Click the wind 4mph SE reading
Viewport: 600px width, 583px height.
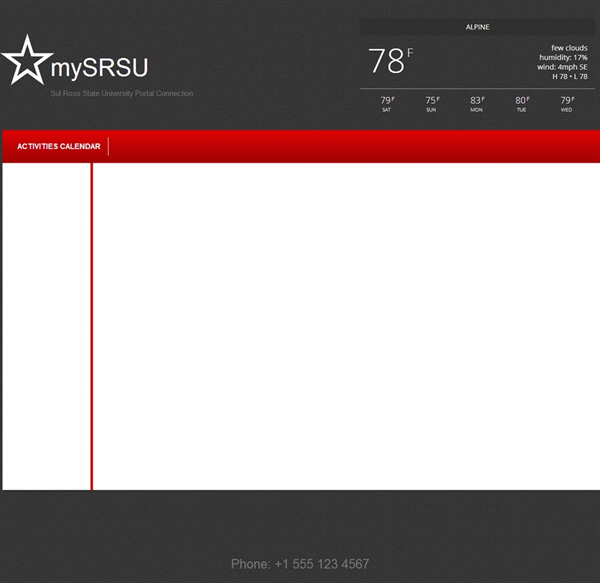562,67
